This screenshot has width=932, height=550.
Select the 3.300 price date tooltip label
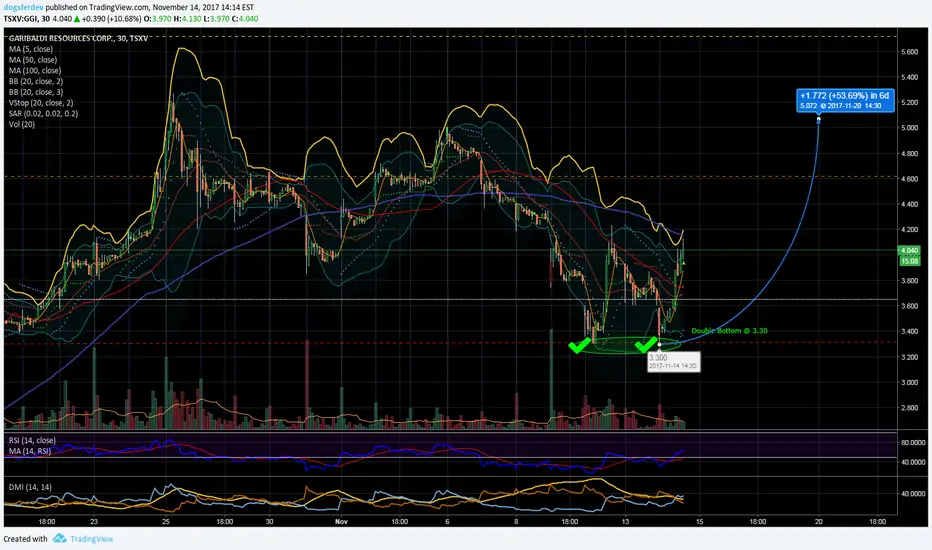click(x=673, y=362)
